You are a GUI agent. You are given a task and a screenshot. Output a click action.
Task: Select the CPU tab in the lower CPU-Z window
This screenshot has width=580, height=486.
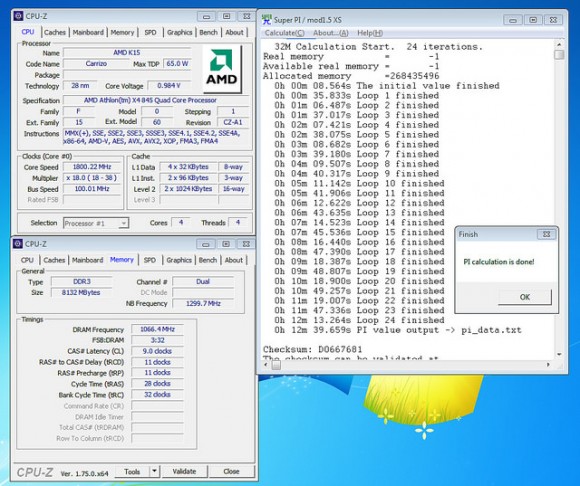(x=27, y=260)
